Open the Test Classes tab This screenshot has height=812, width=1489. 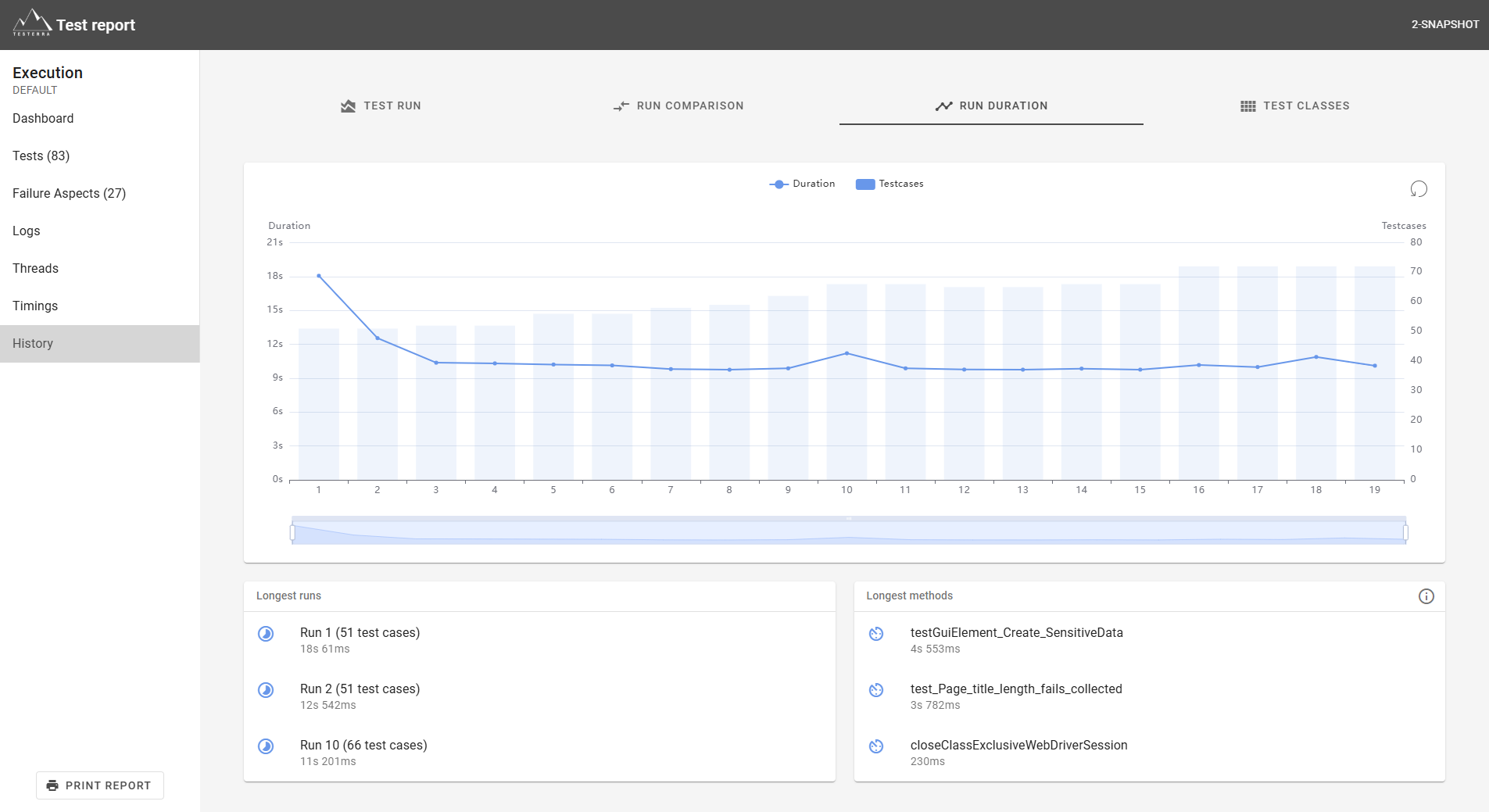(x=1294, y=106)
